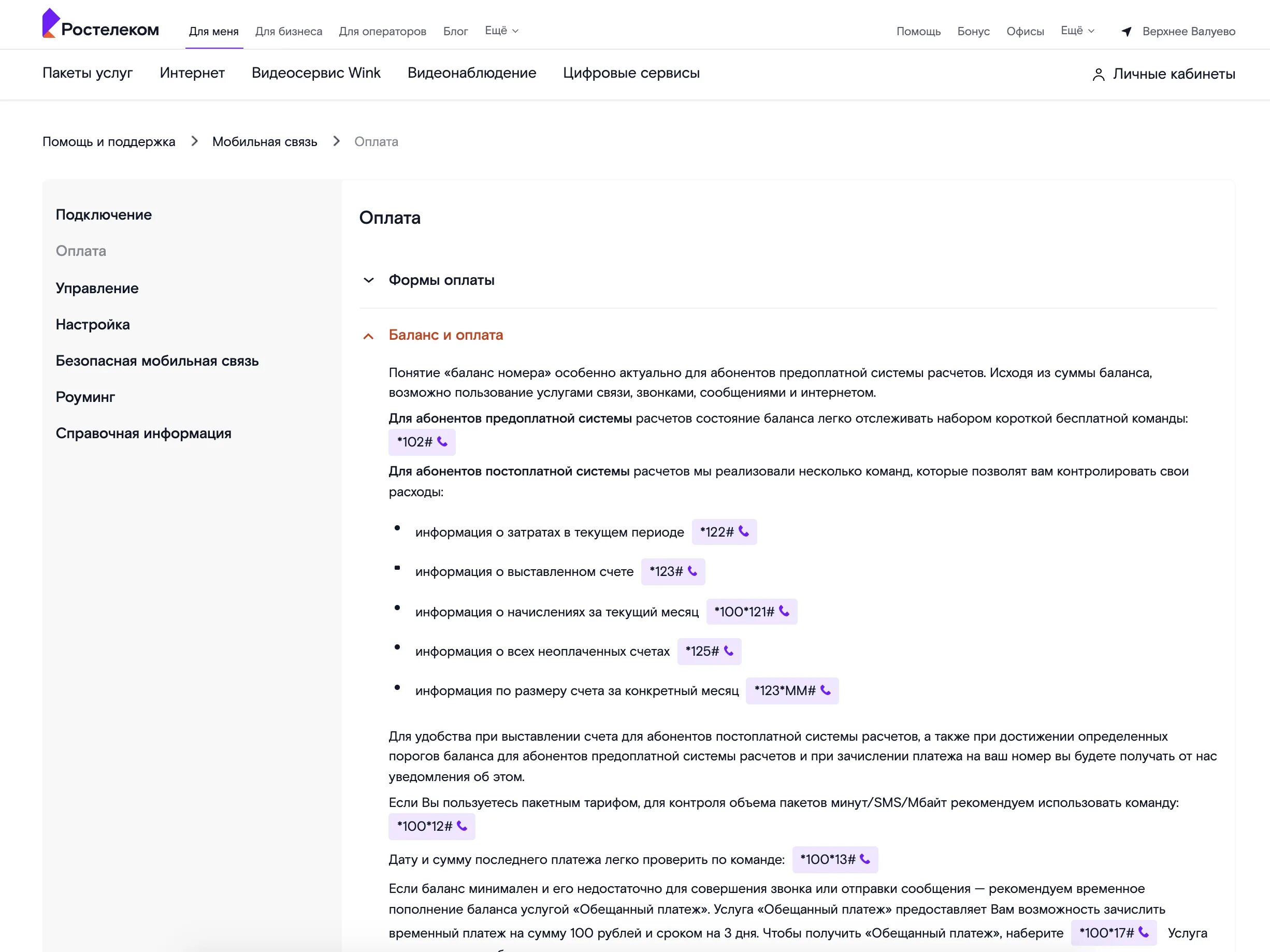Go to Помощь и поддержка breadcrumb
The width and height of the screenshot is (1270, 952).
pyautogui.click(x=109, y=142)
